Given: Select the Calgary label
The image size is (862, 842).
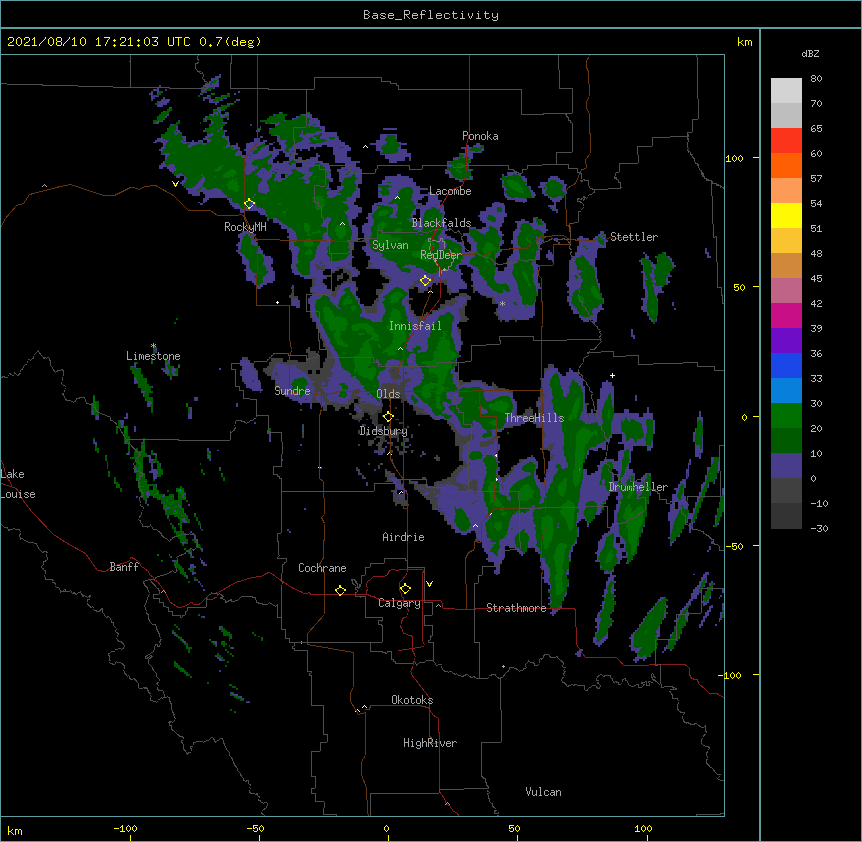Looking at the screenshot, I should 399,603.
